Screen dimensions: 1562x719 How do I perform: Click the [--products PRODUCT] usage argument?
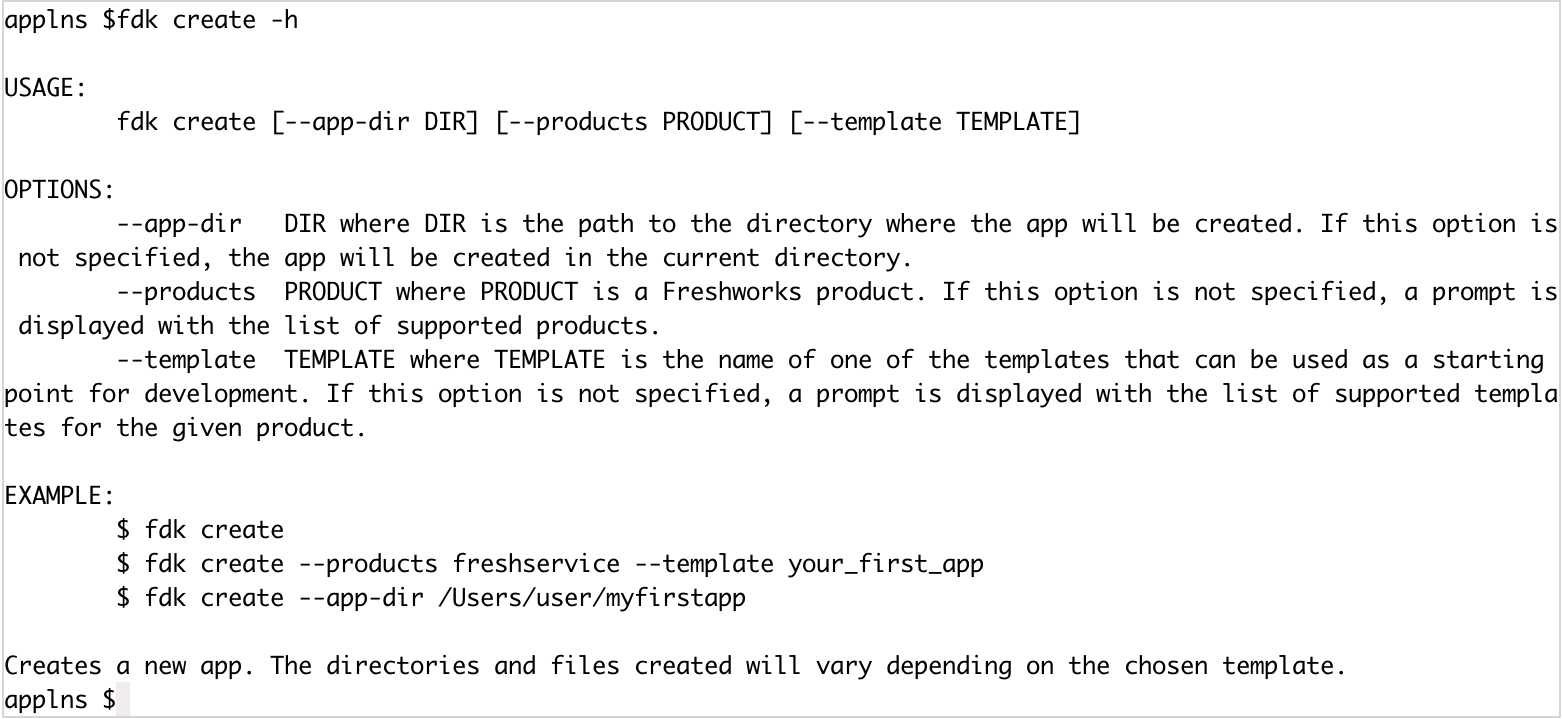635,122
